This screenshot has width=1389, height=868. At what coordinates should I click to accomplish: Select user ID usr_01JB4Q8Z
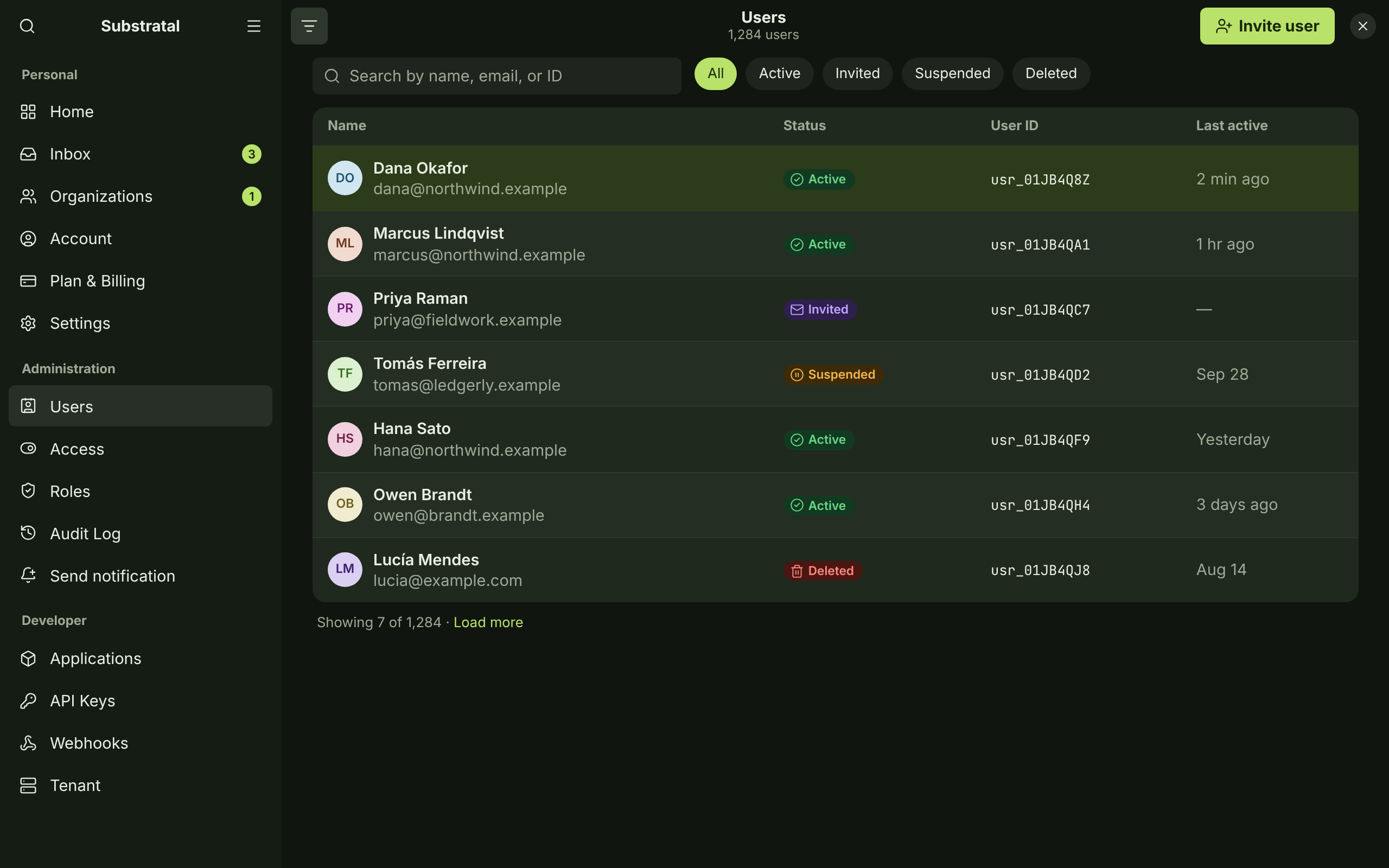click(1040, 180)
